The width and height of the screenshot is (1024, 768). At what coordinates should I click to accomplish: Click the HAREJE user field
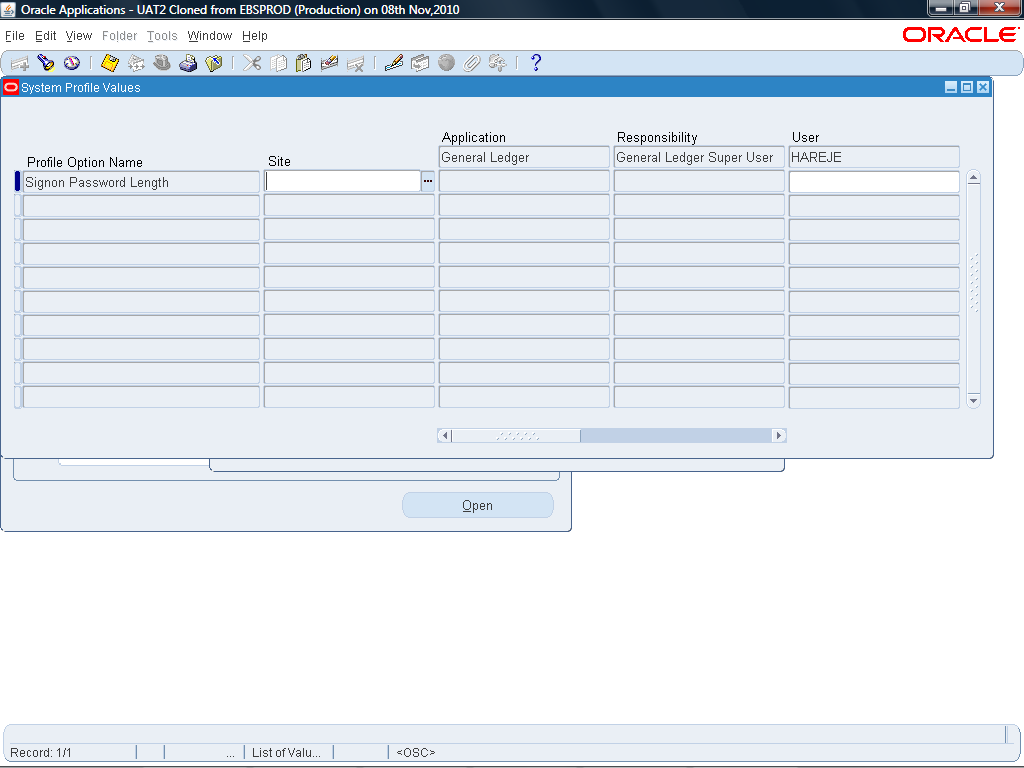point(873,157)
